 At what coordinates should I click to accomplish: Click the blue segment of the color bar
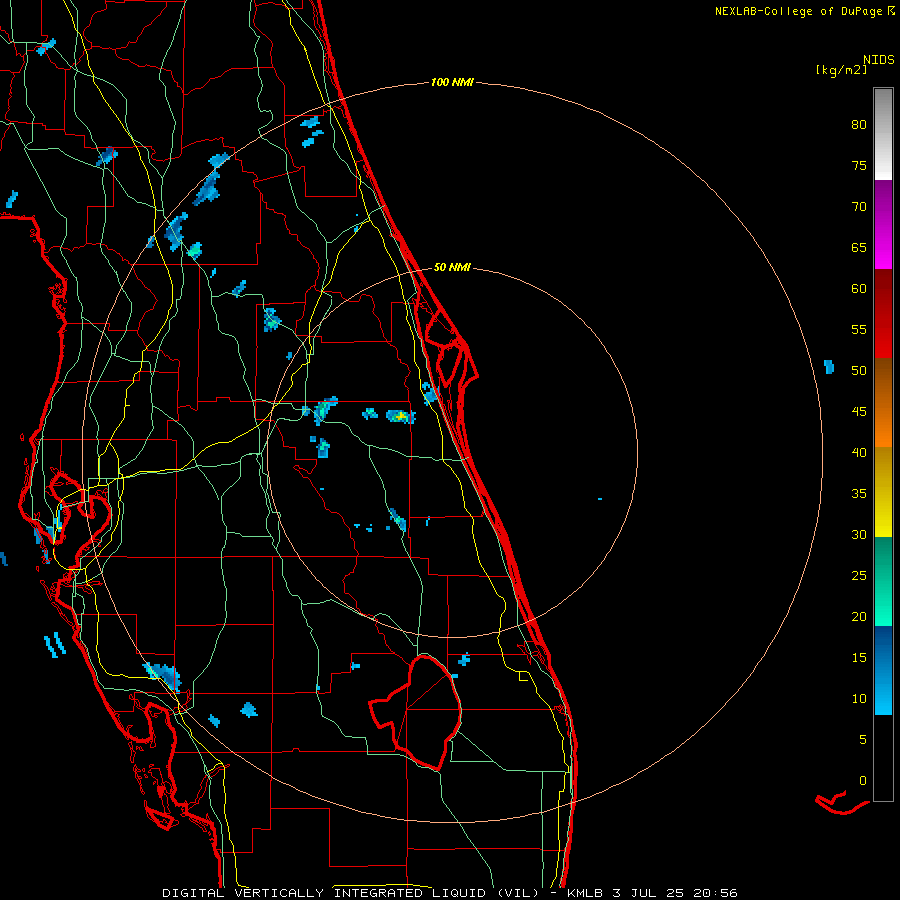pos(883,670)
